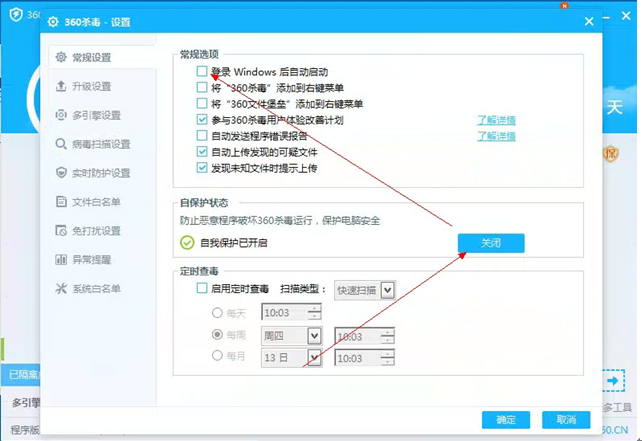Click the gear icon beside 常规设置
Viewport: 642px width, 441px height.
click(62, 58)
